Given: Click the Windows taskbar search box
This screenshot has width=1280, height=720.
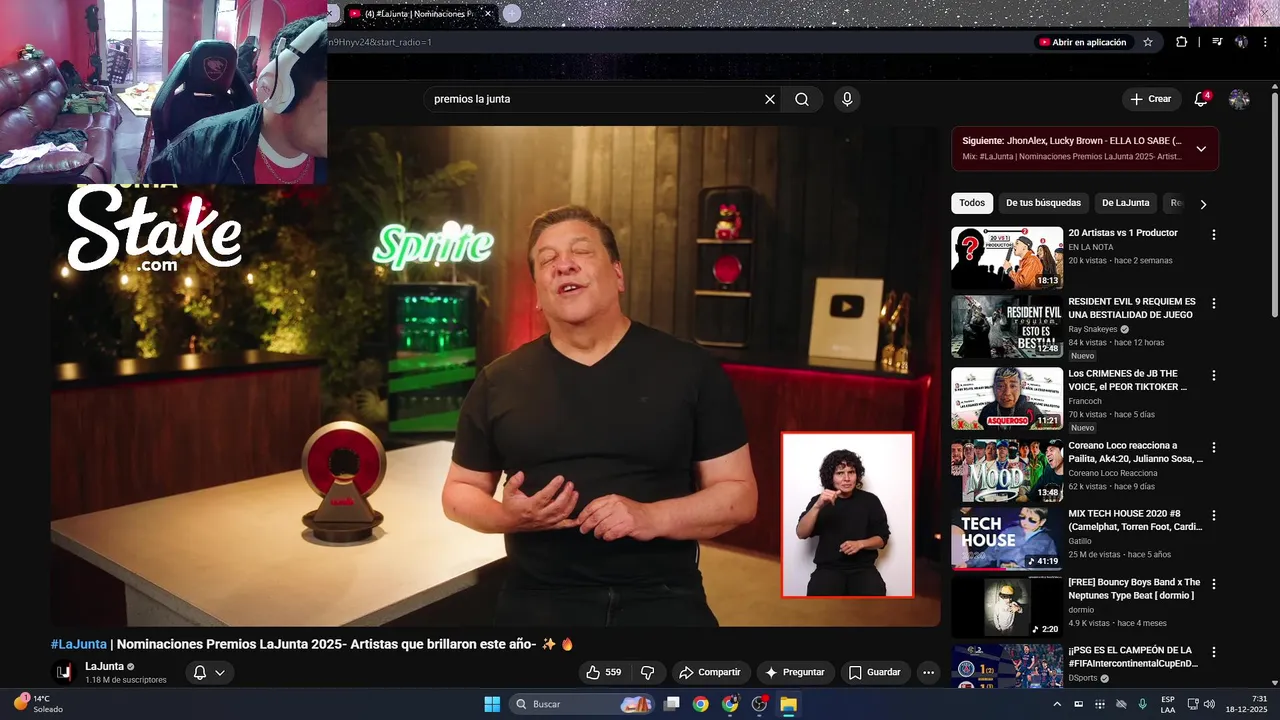Looking at the screenshot, I should pos(582,704).
